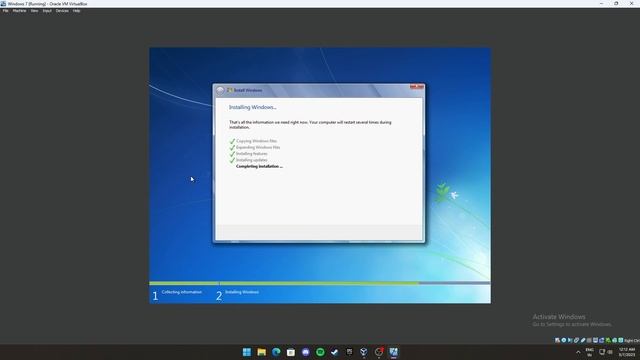Click the audio status icon in VM status bar
This screenshot has height=360, width=640.
[x=570, y=340]
